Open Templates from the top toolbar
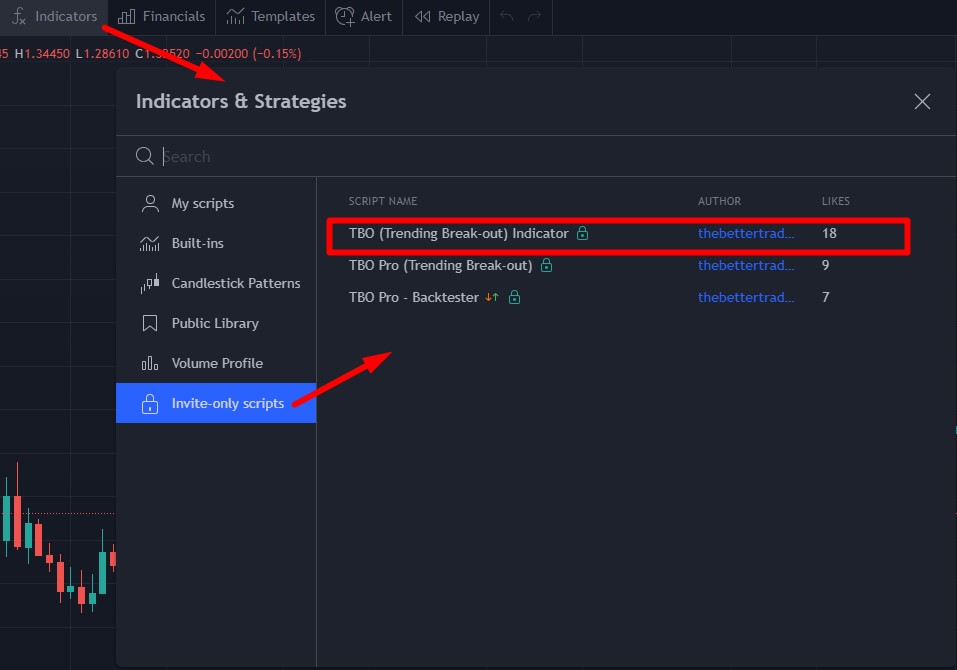 tap(235, 16)
